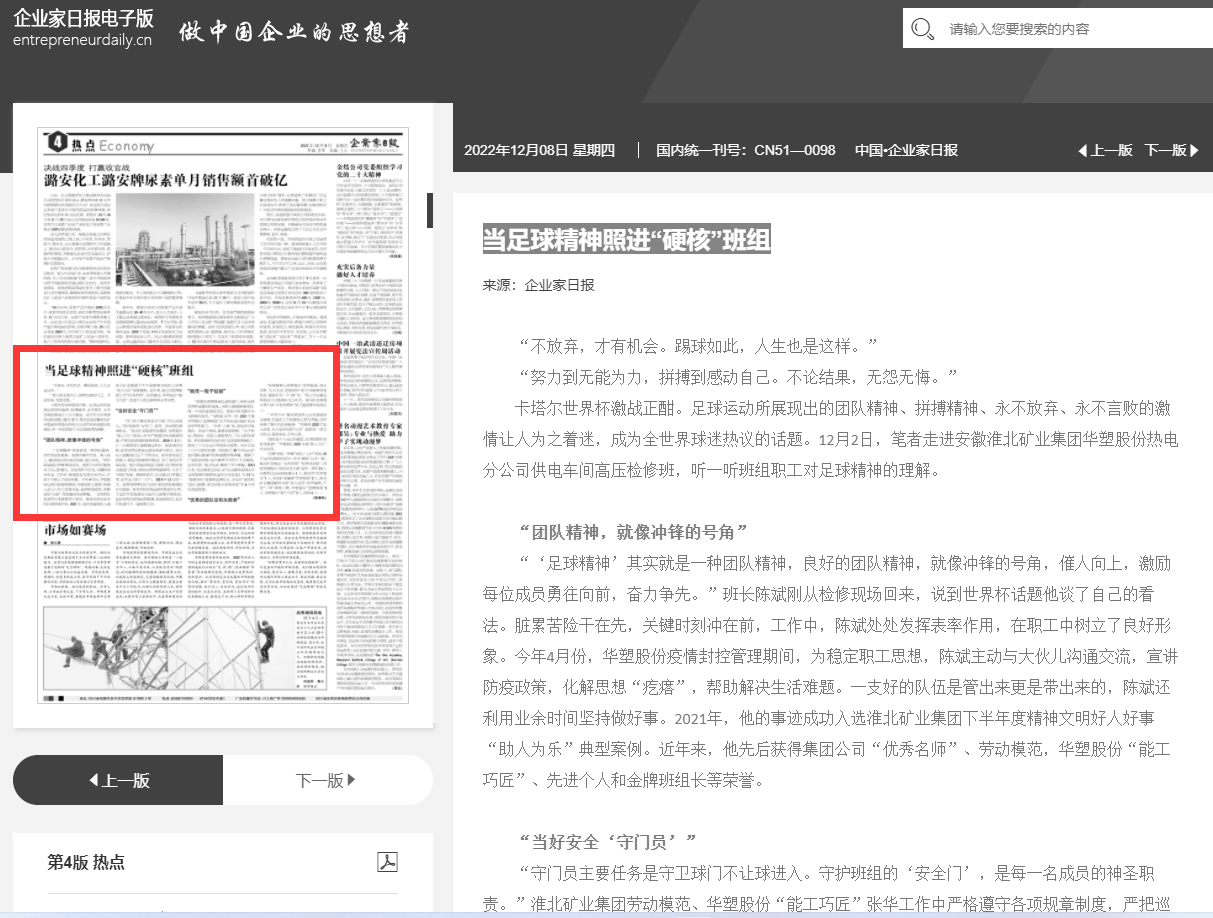Go to previous page via top 上一版 link
This screenshot has width=1213, height=918.
1110,150
